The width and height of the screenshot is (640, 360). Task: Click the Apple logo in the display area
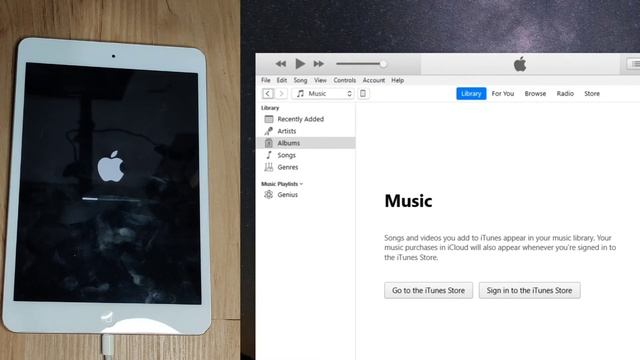click(520, 64)
